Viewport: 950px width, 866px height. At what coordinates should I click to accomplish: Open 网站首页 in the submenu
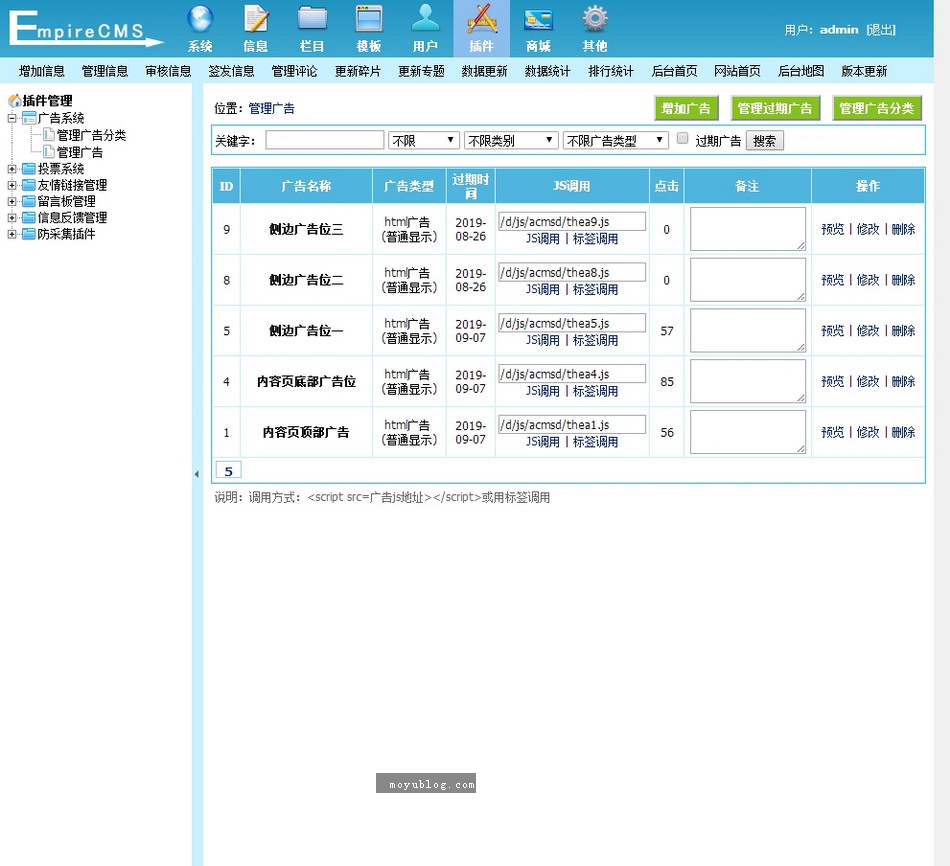[x=737, y=72]
